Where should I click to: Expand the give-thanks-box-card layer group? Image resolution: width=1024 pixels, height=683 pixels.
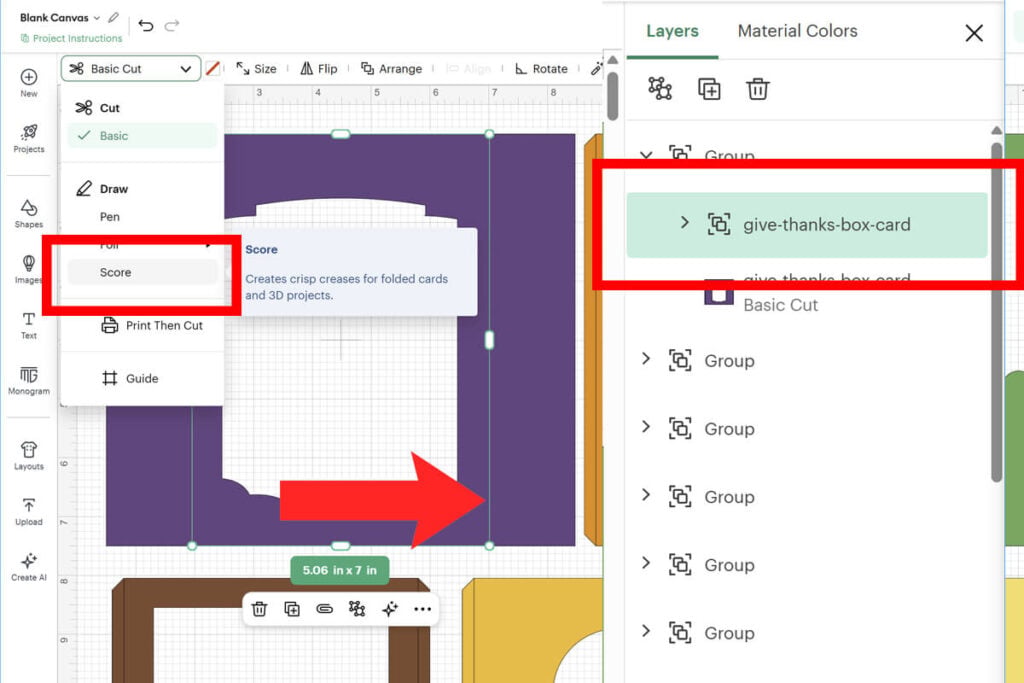click(x=684, y=223)
